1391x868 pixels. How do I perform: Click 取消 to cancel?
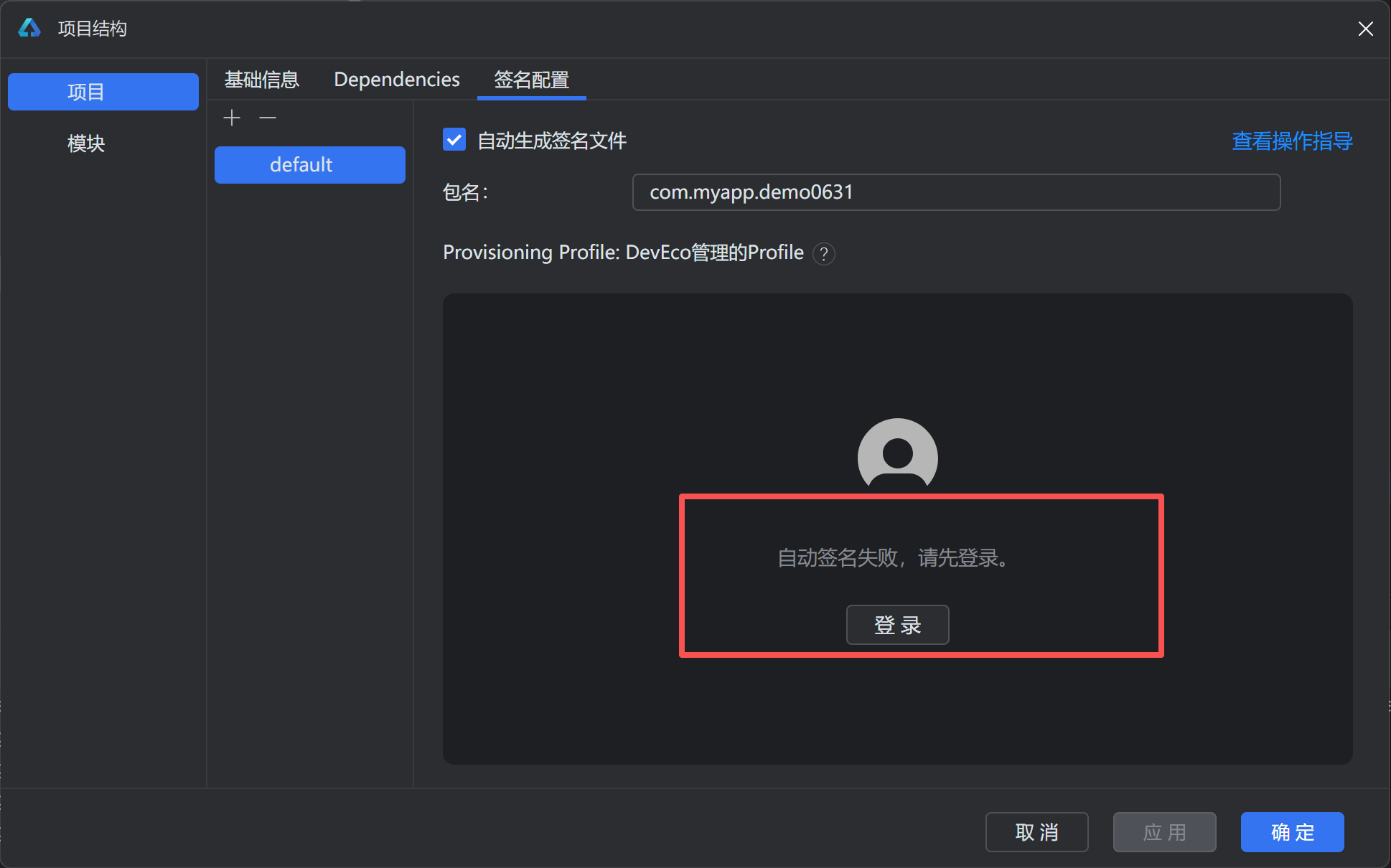click(x=1037, y=832)
